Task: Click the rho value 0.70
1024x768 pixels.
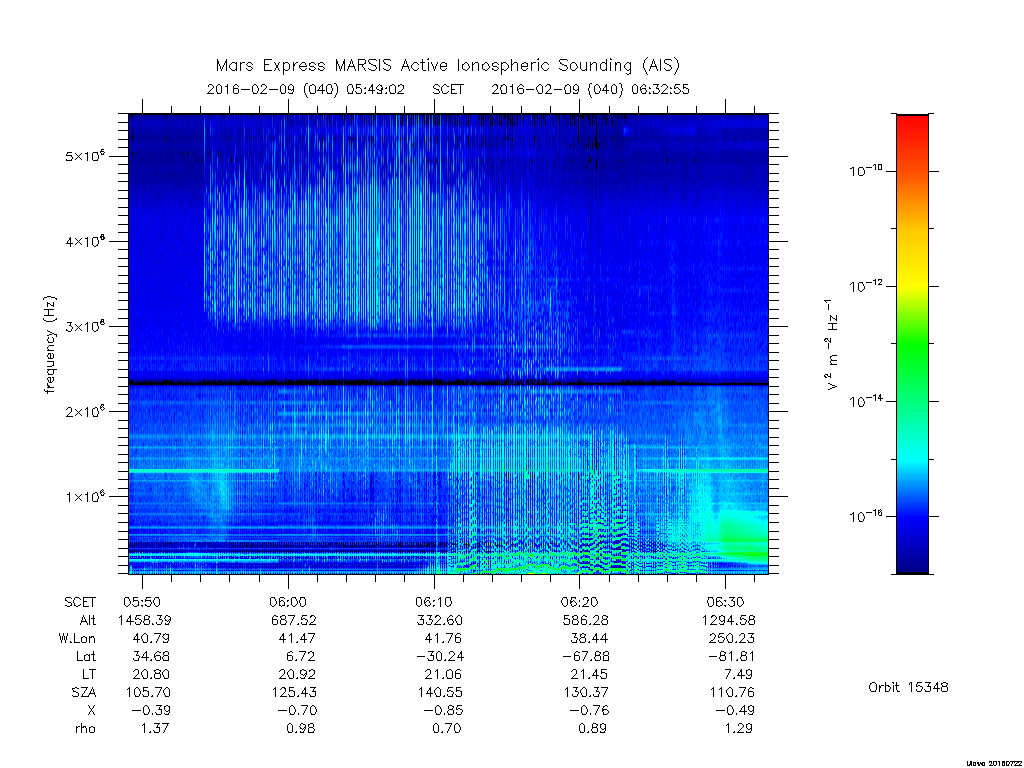Action: (447, 728)
